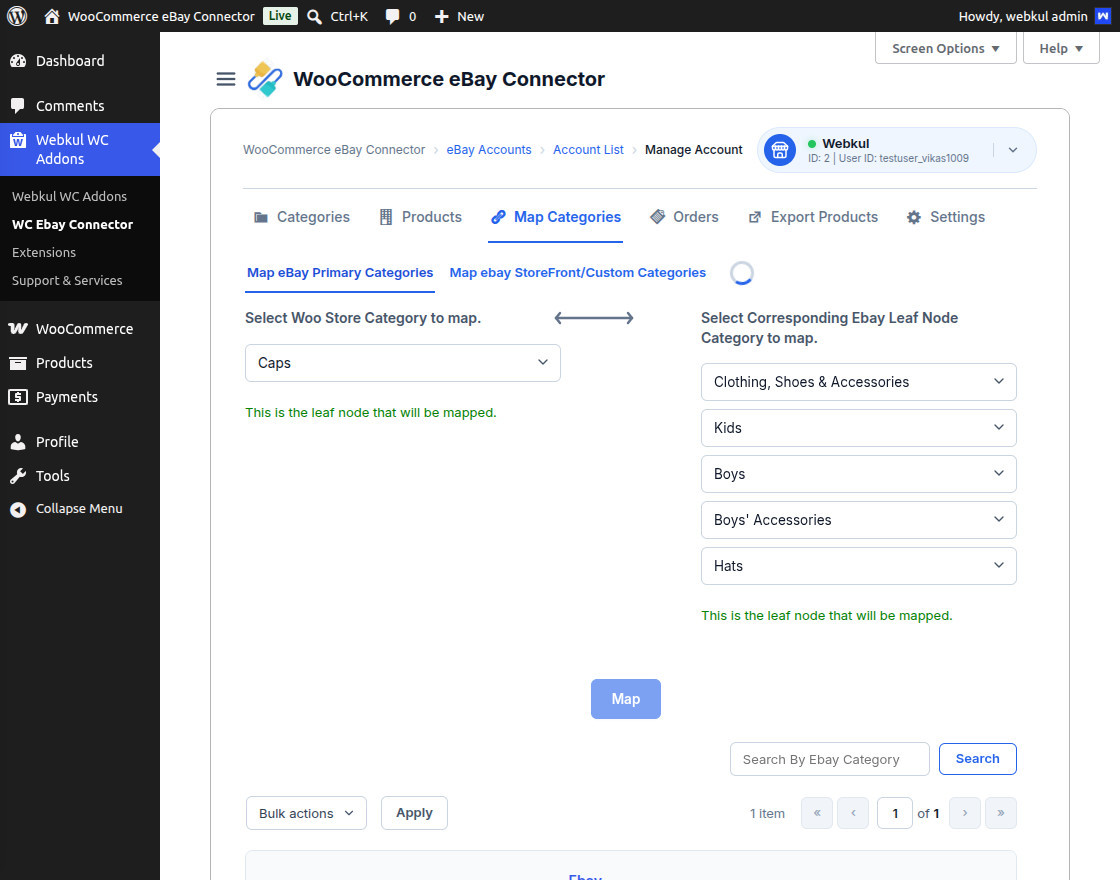Open the Export Products tab

(x=813, y=217)
